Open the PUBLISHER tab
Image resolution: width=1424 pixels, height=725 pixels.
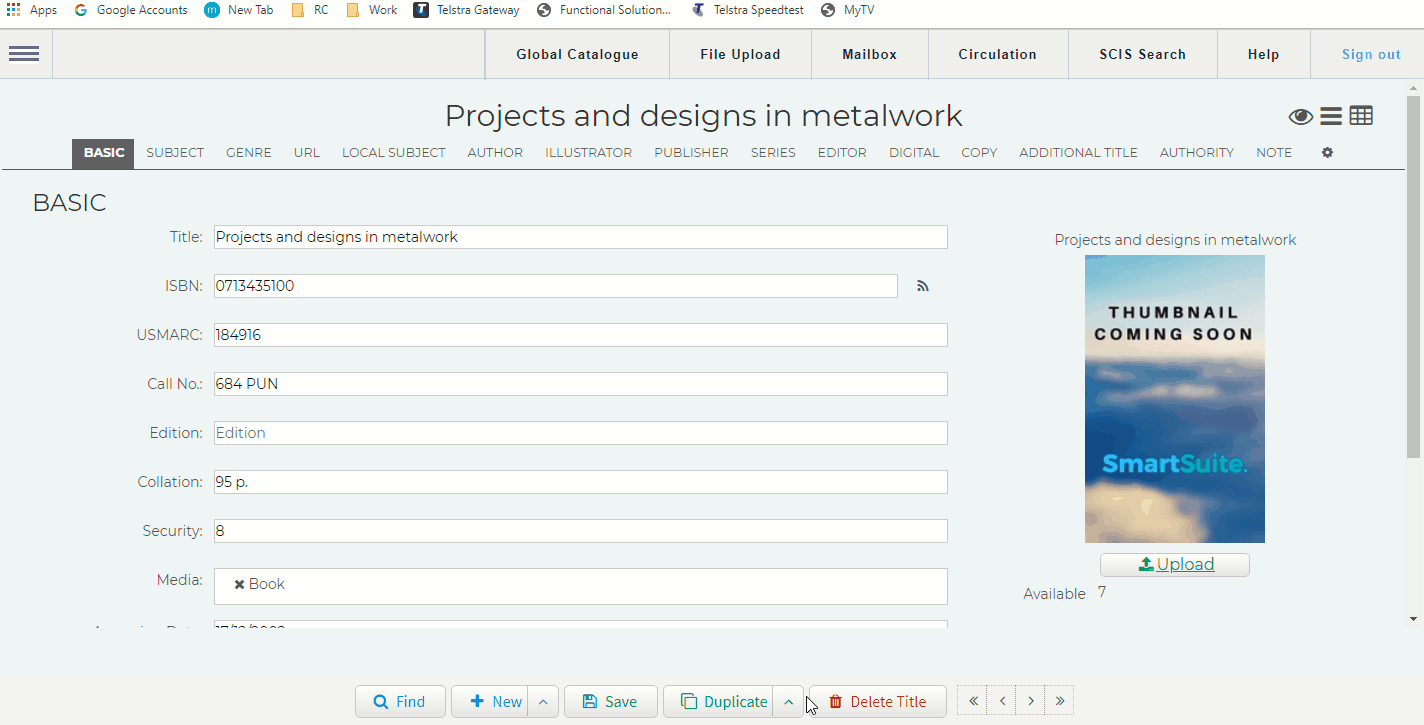691,153
